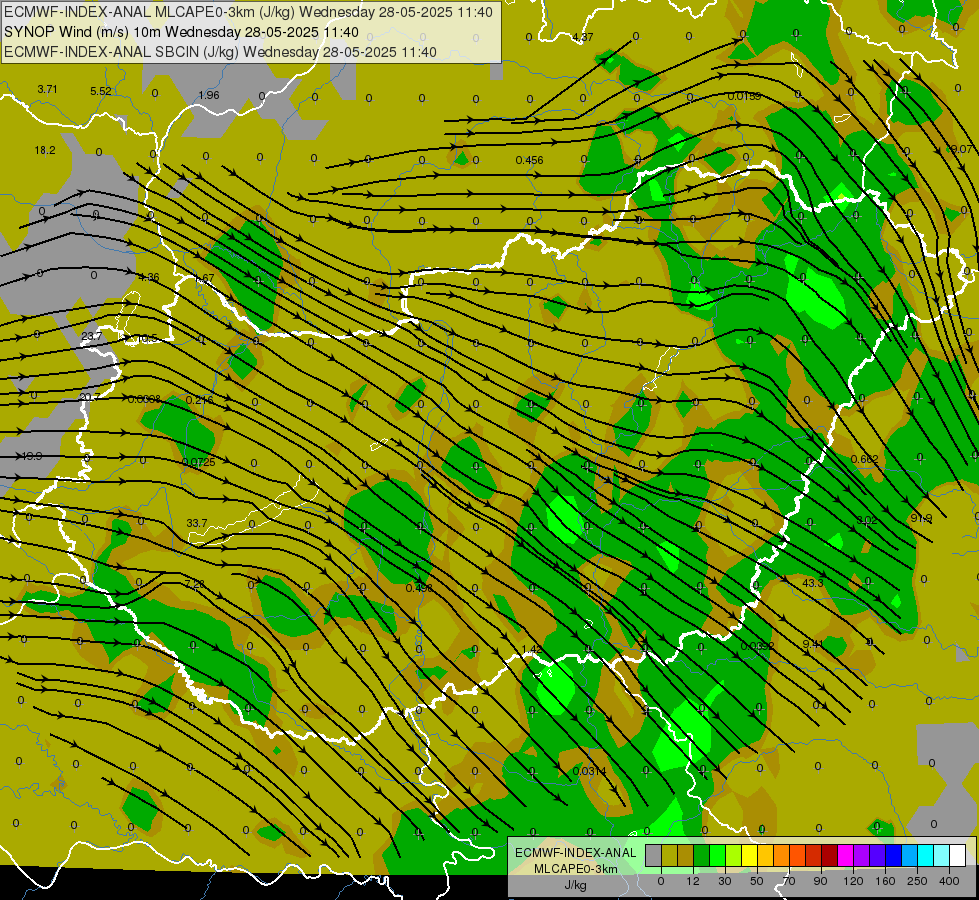Viewport: 979px width, 900px height.
Task: Click the map value 20.7
Action: (x=90, y=397)
